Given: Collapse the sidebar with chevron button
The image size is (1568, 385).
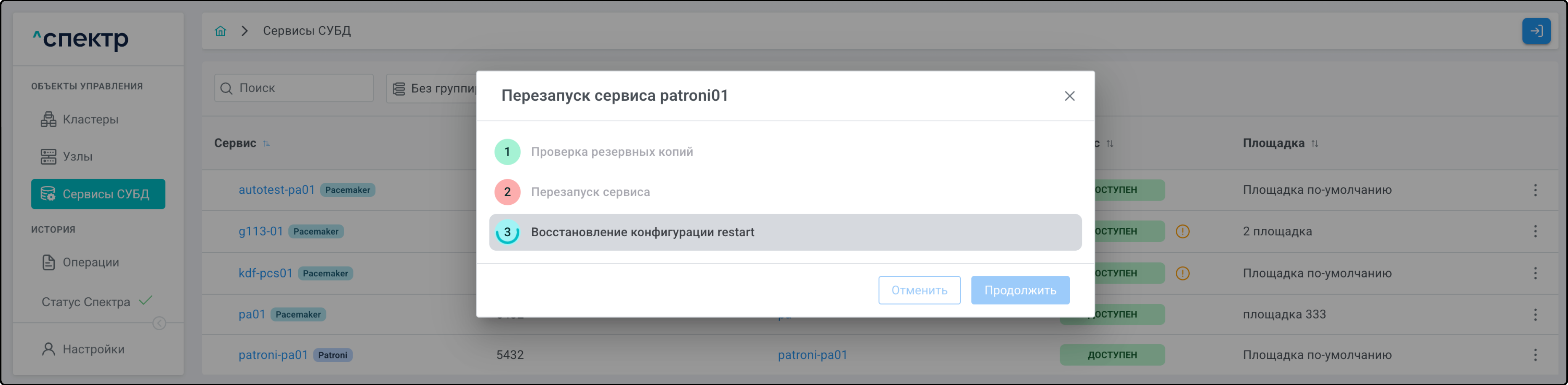Looking at the screenshot, I should pyautogui.click(x=159, y=324).
